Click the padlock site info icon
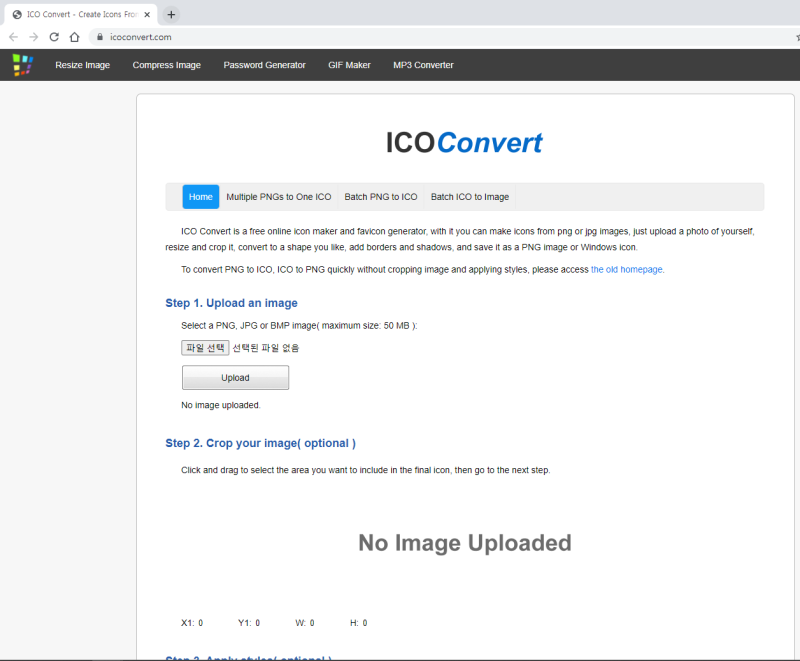Screen dimensions: 800x661 coord(100,37)
